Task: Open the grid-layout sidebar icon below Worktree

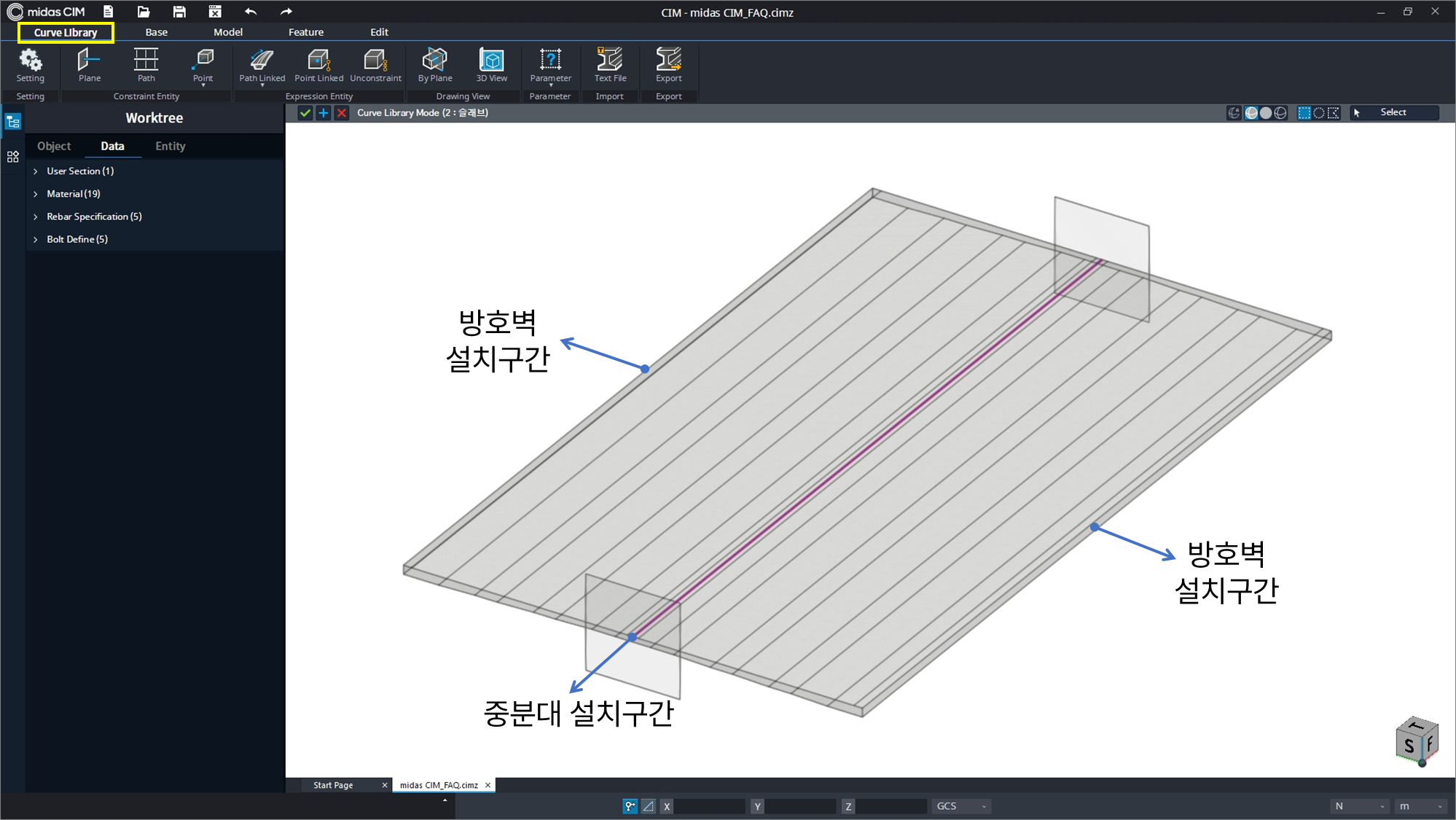Action: point(13,157)
